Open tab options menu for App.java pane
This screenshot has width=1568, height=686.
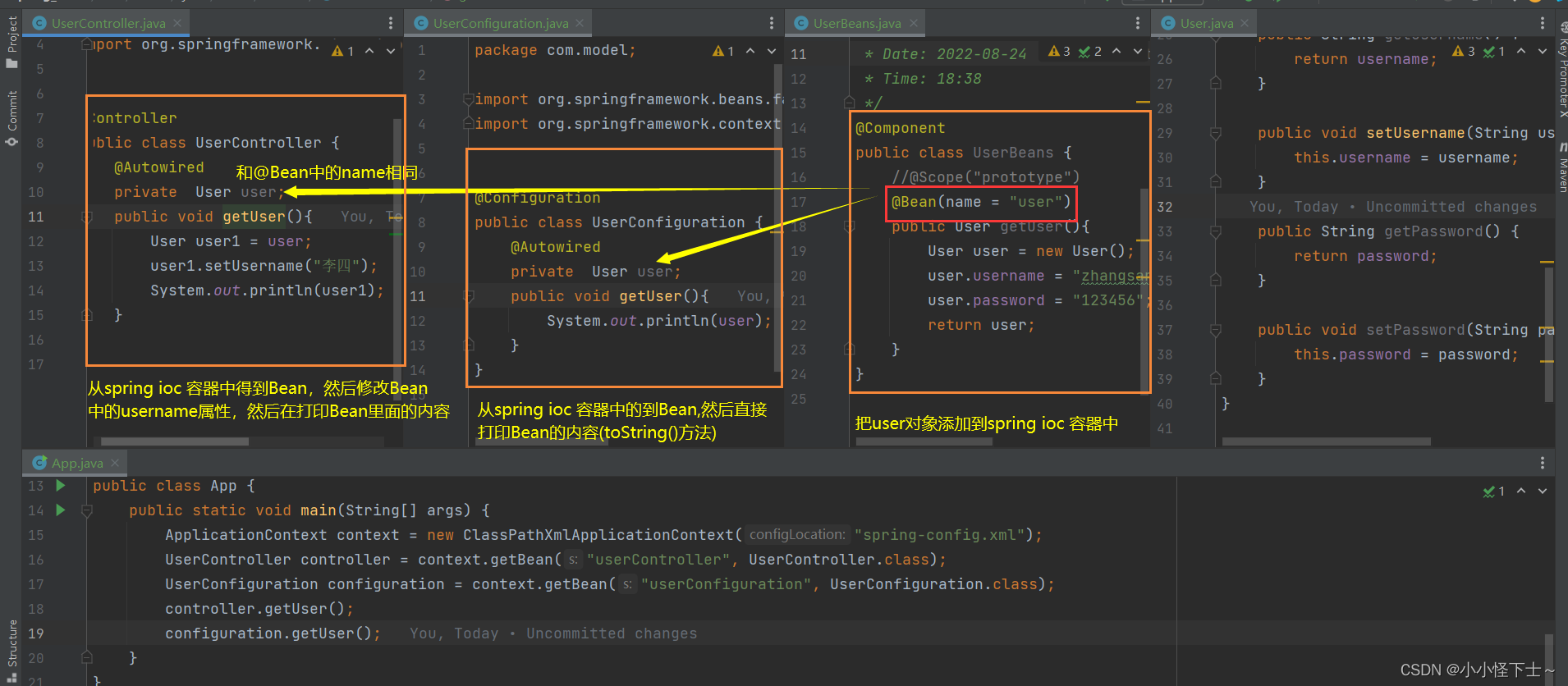click(x=1543, y=463)
